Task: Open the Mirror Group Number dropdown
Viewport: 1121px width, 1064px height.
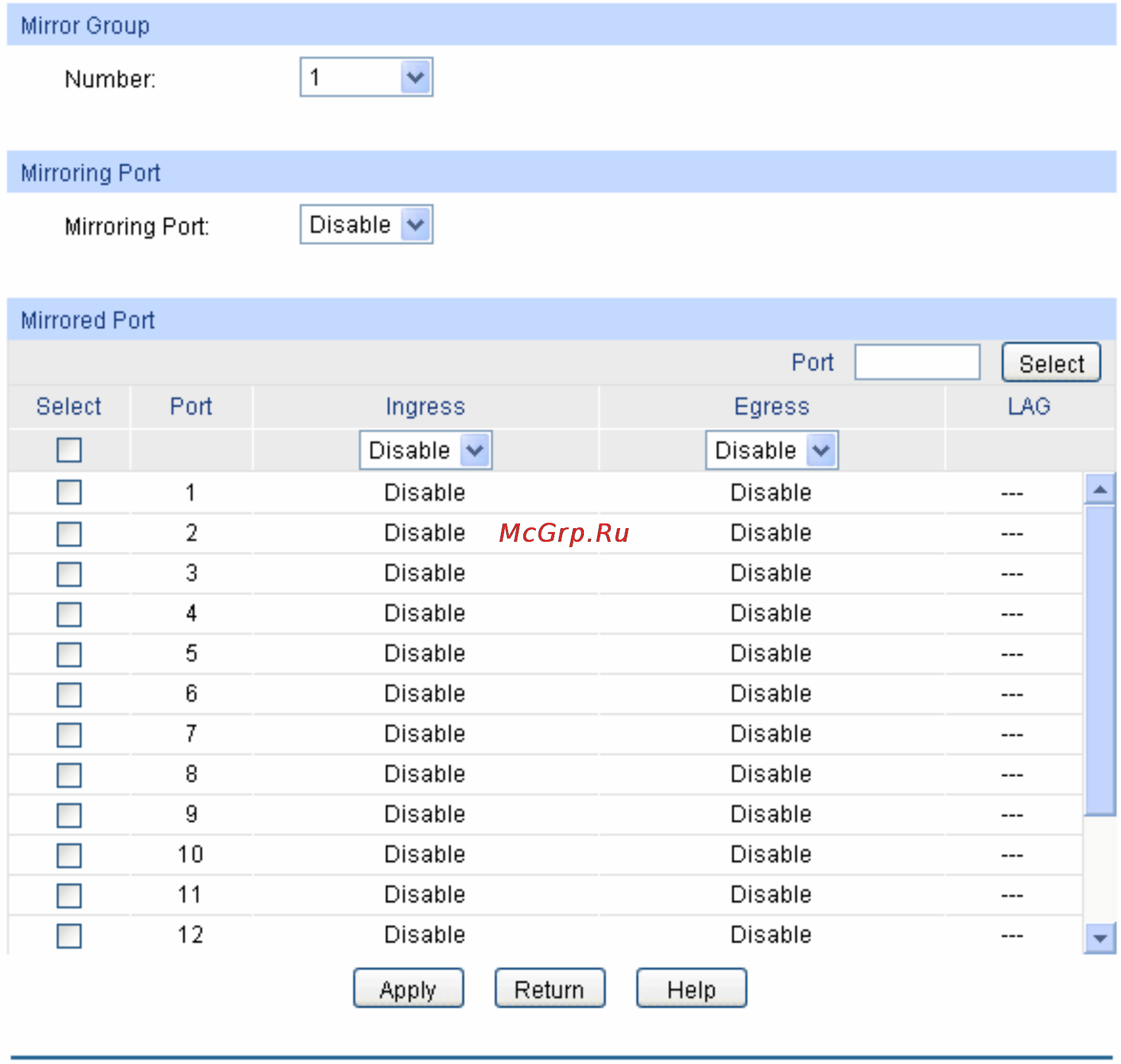Action: coord(366,77)
